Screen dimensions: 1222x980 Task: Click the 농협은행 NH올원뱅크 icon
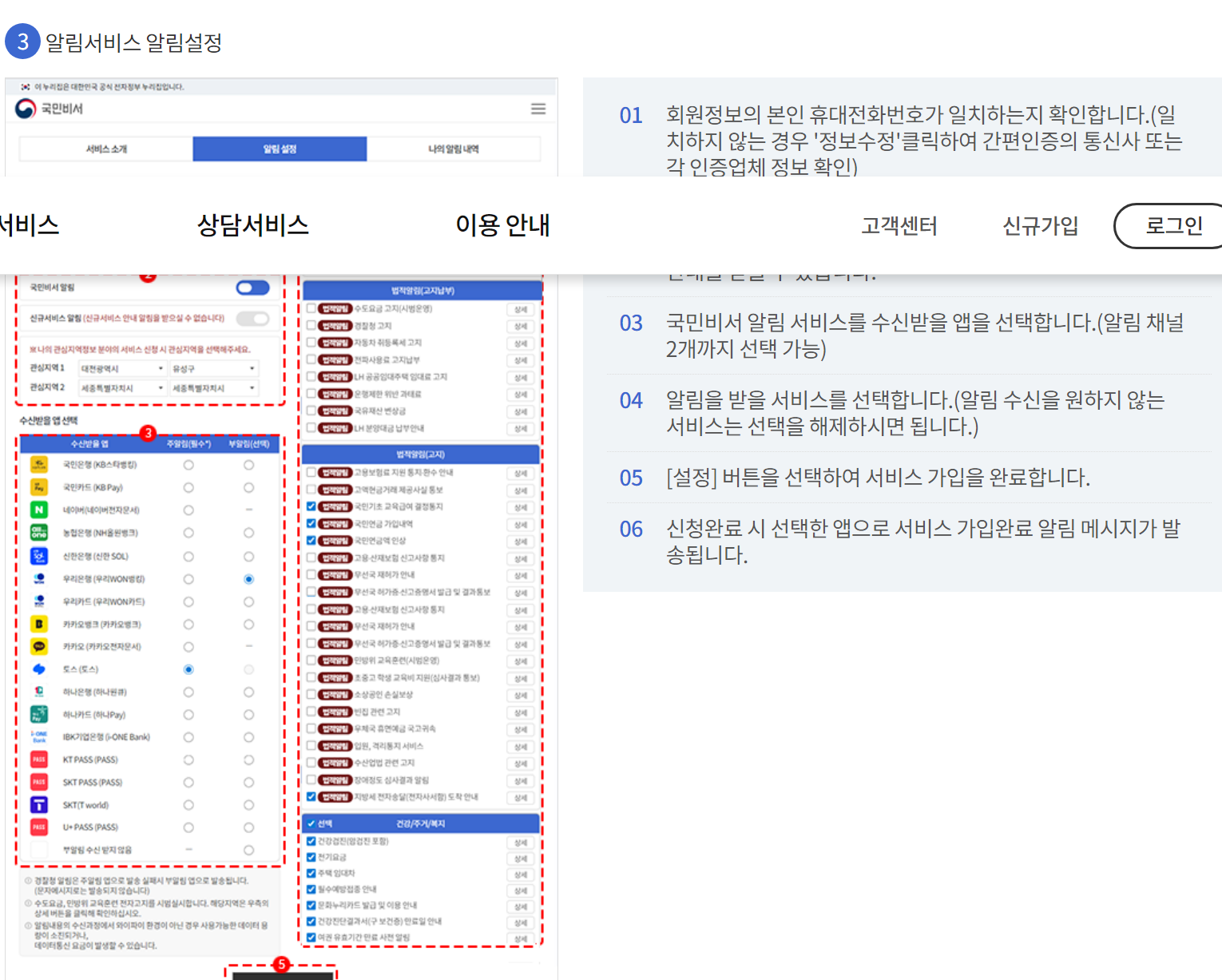[x=38, y=533]
